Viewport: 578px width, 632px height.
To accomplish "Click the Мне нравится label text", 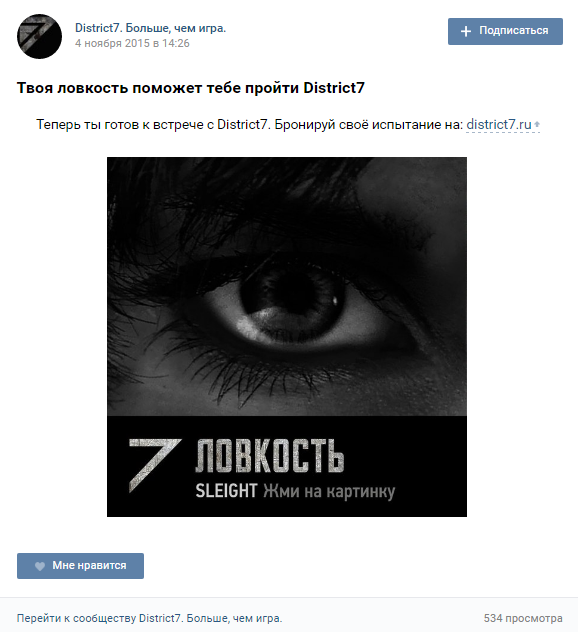I will [x=89, y=565].
